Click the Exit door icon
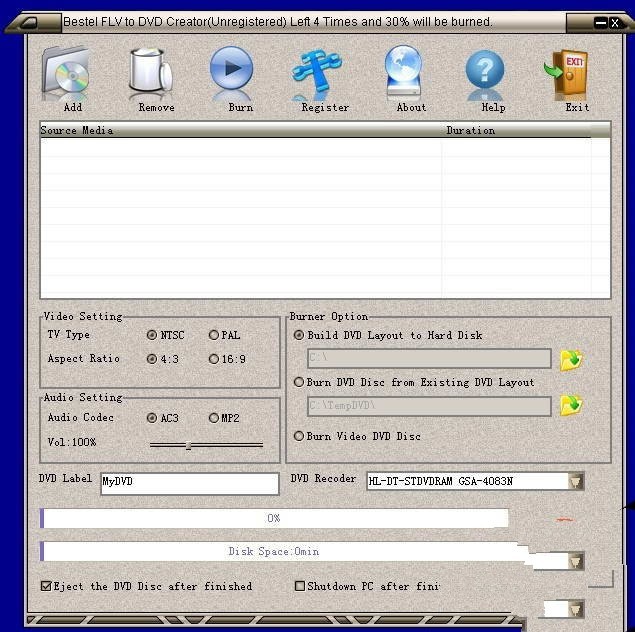The width and height of the screenshot is (635, 632). (570, 74)
